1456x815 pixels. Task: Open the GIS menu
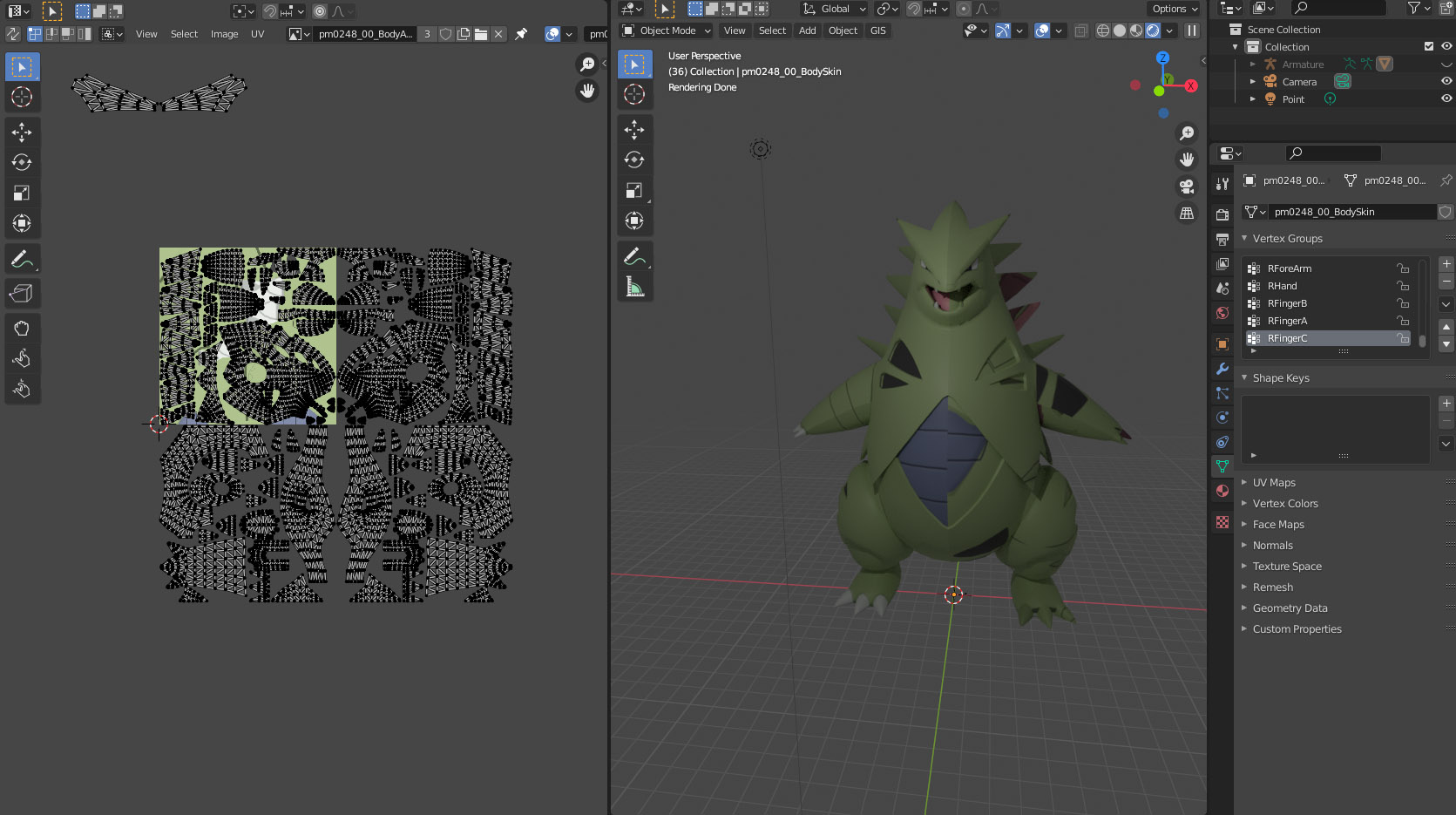[877, 31]
